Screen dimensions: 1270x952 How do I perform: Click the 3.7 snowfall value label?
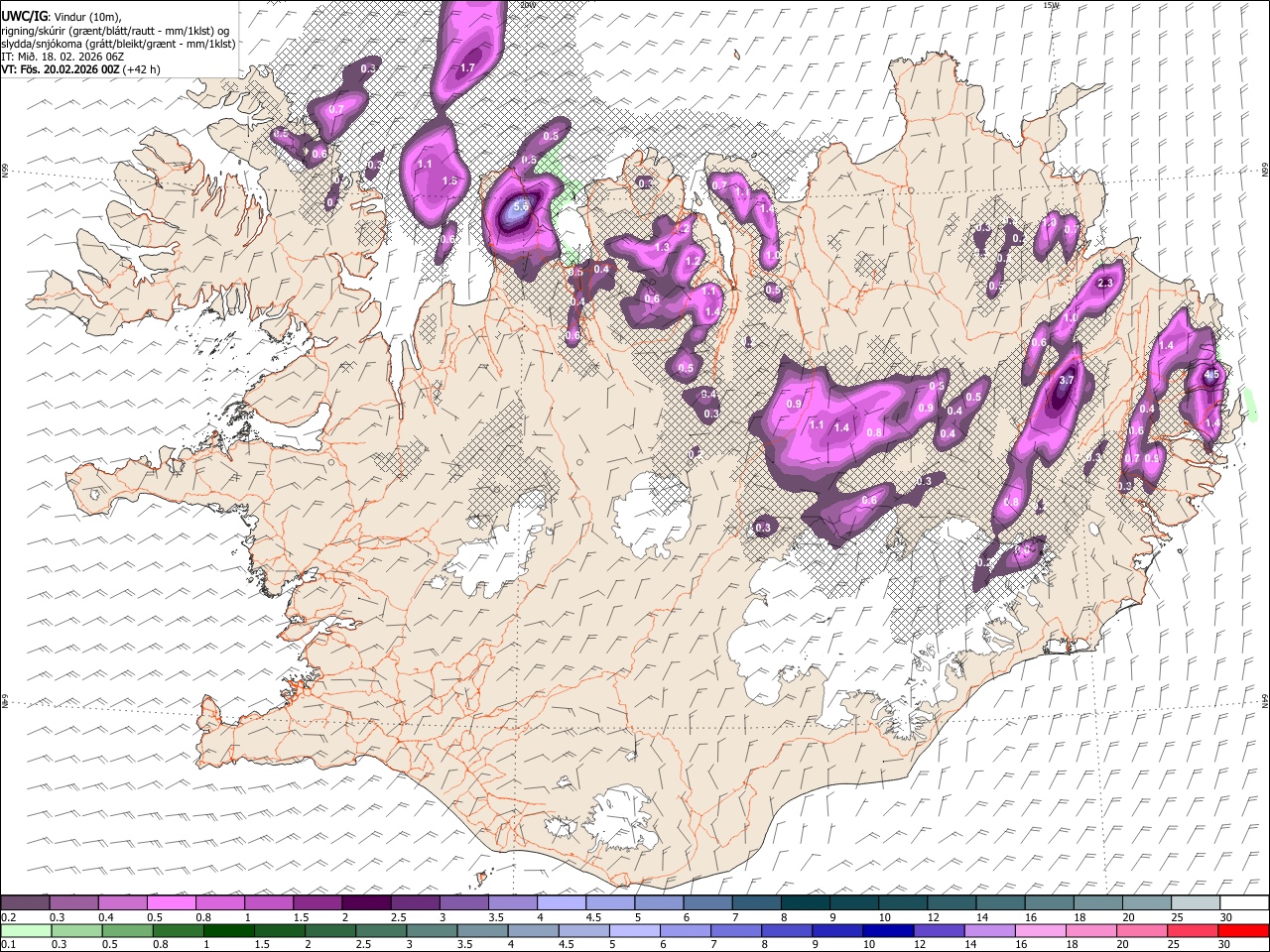1067,381
